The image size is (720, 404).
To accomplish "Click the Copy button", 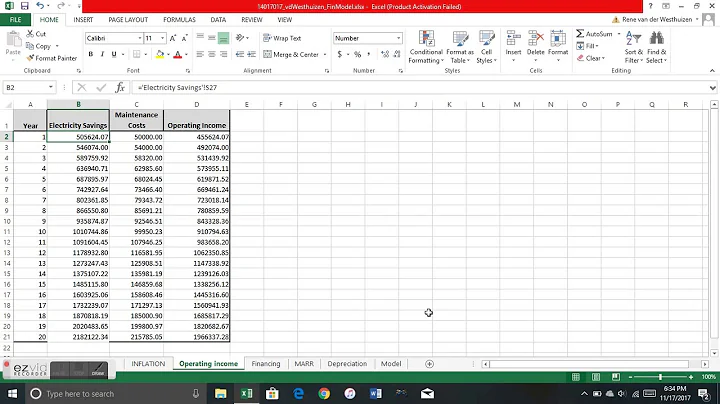I will [x=39, y=46].
